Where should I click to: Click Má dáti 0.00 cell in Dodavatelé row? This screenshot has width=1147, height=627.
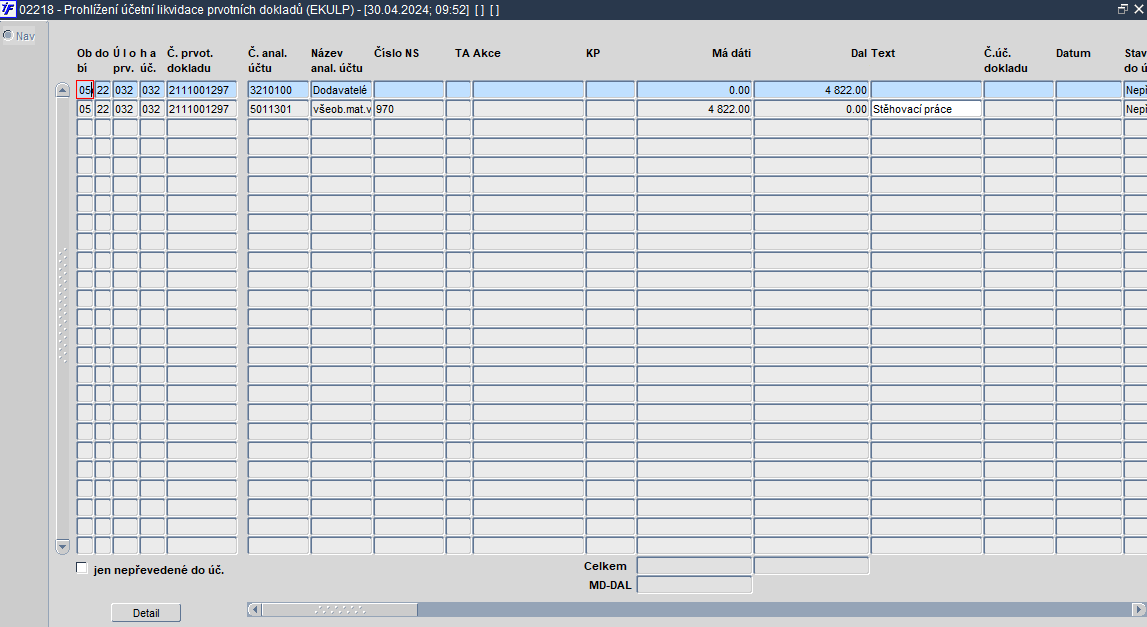pos(694,90)
